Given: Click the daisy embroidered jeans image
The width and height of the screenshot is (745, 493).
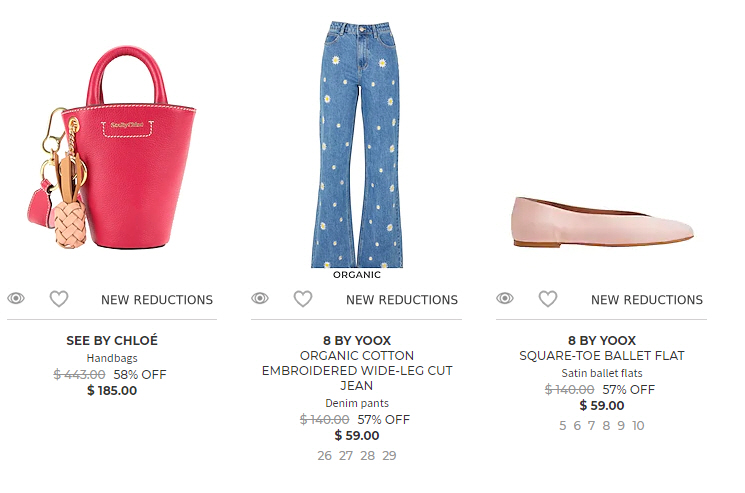Looking at the screenshot, I should (357, 144).
